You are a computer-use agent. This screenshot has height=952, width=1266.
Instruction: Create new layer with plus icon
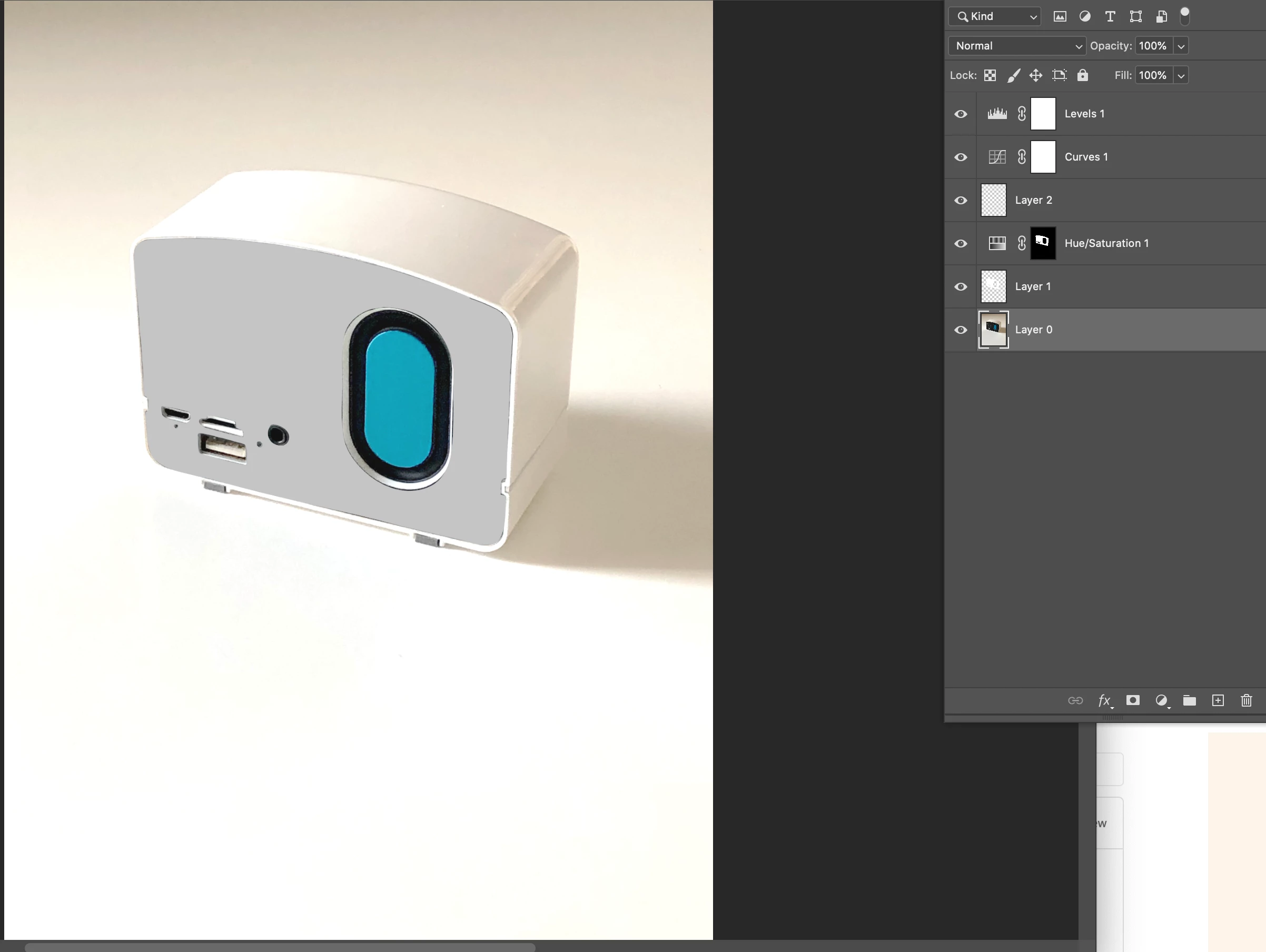(x=1218, y=700)
